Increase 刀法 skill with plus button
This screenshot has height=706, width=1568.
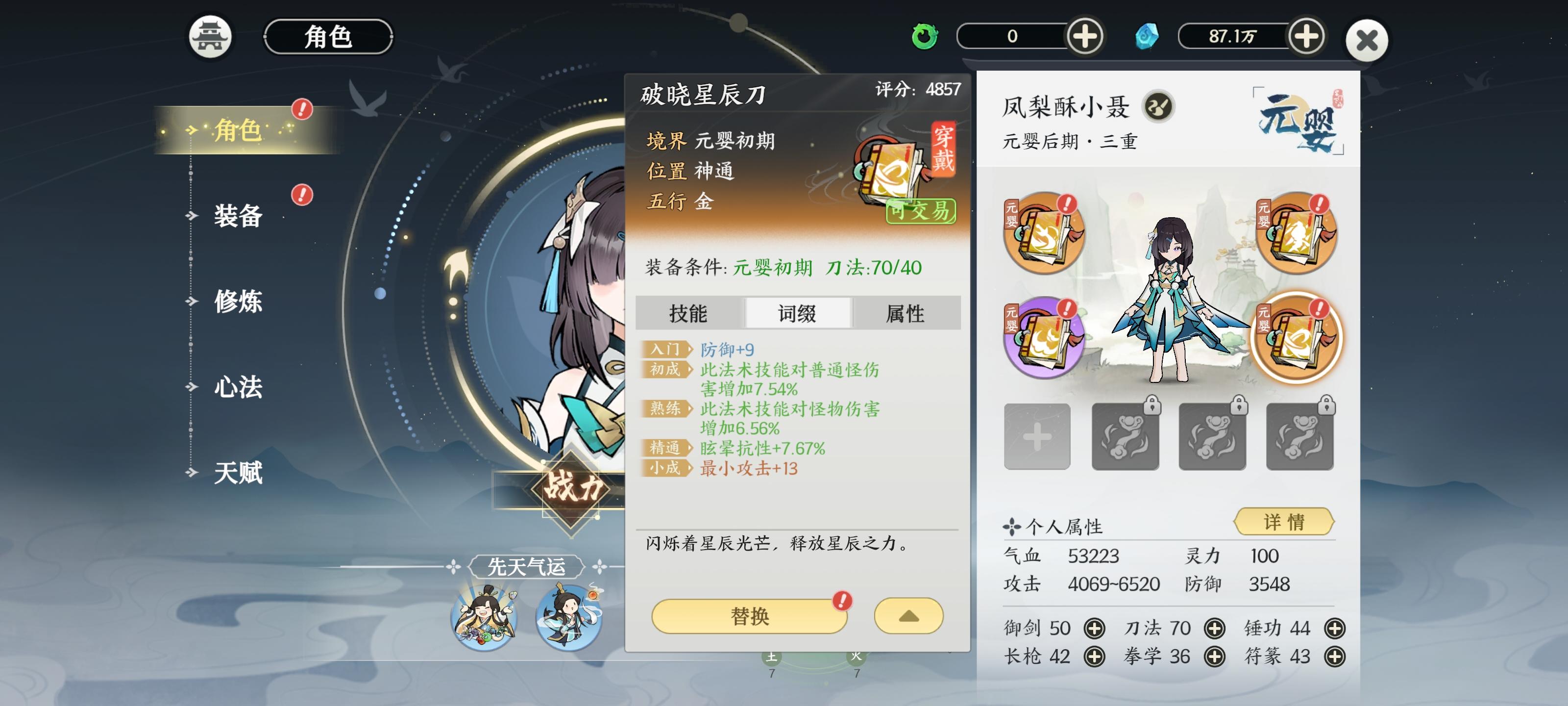point(1214,628)
